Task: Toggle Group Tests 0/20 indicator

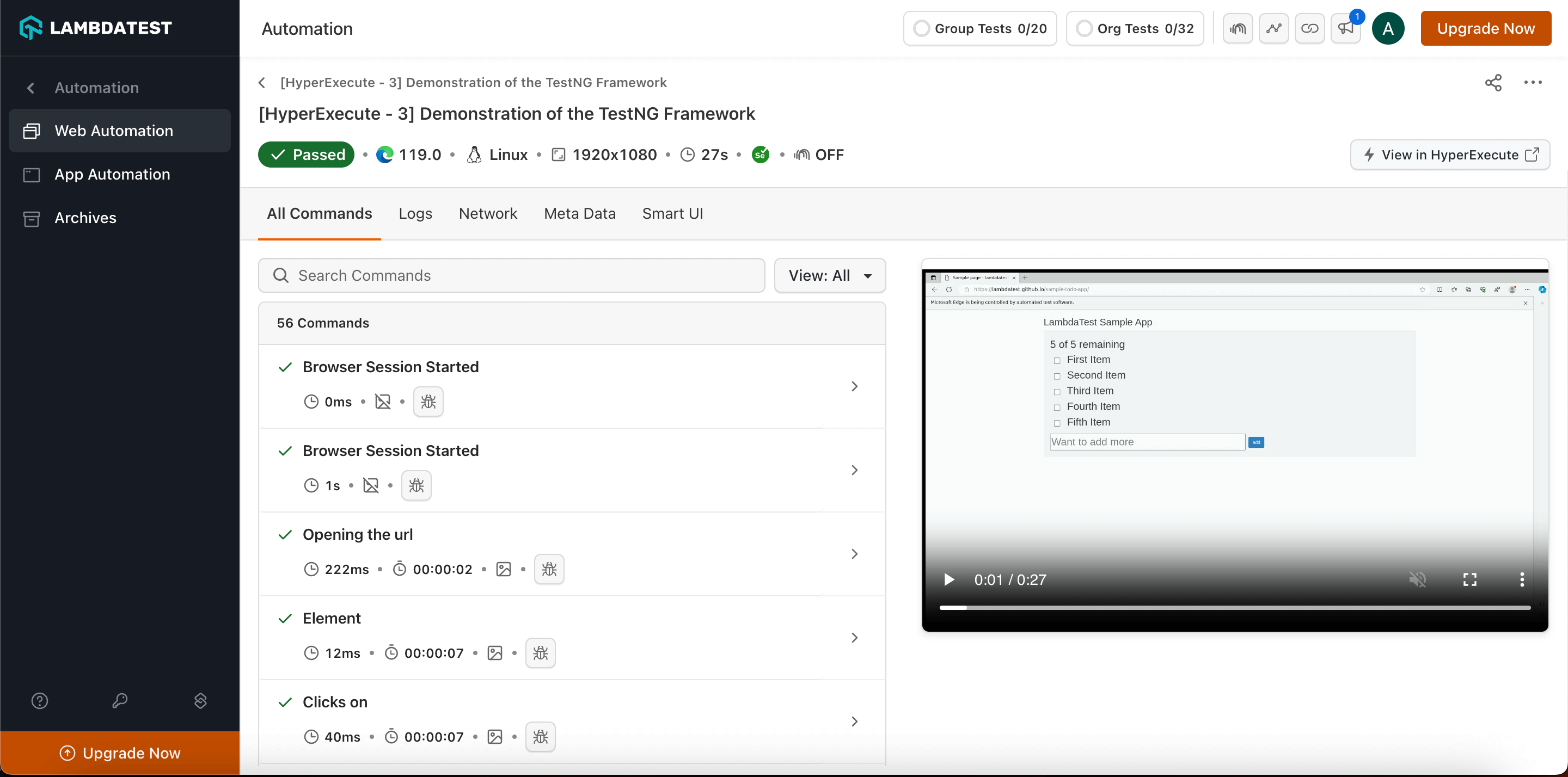Action: [980, 29]
